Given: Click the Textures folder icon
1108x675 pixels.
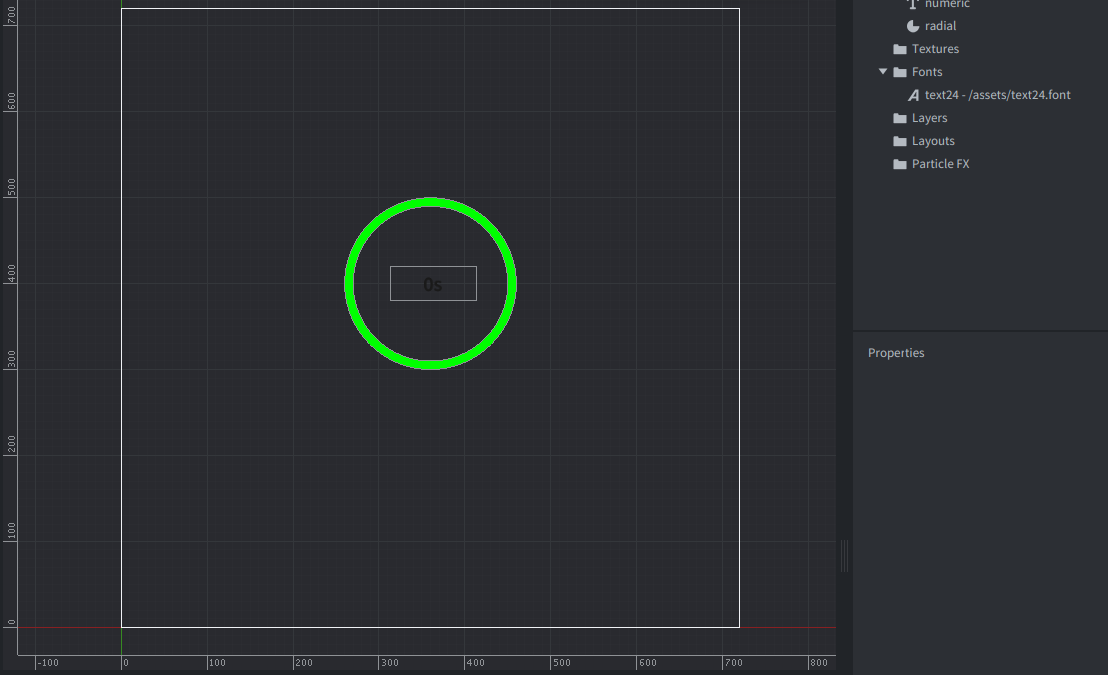Looking at the screenshot, I should tap(900, 49).
